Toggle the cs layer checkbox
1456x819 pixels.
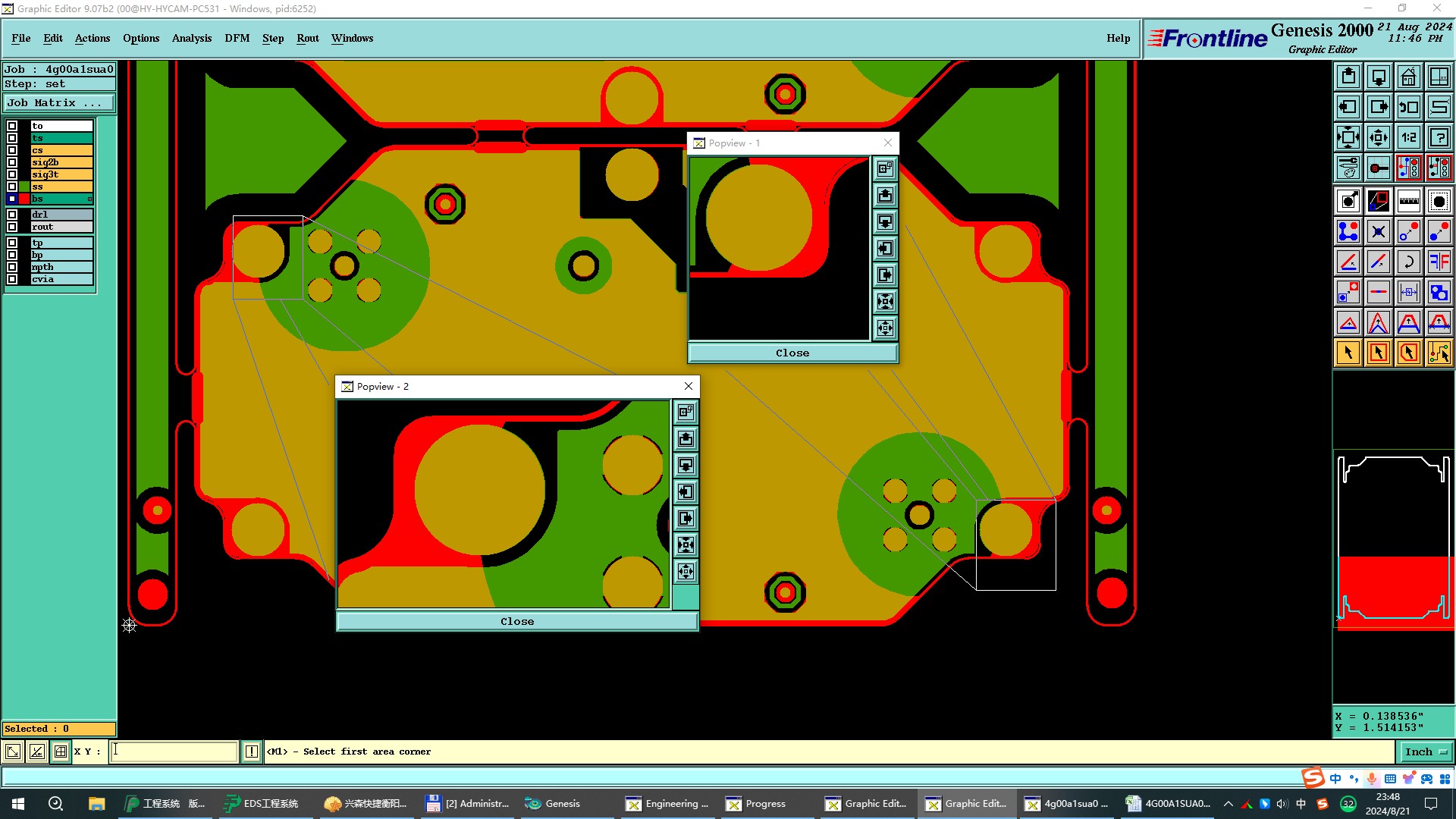pos(12,150)
